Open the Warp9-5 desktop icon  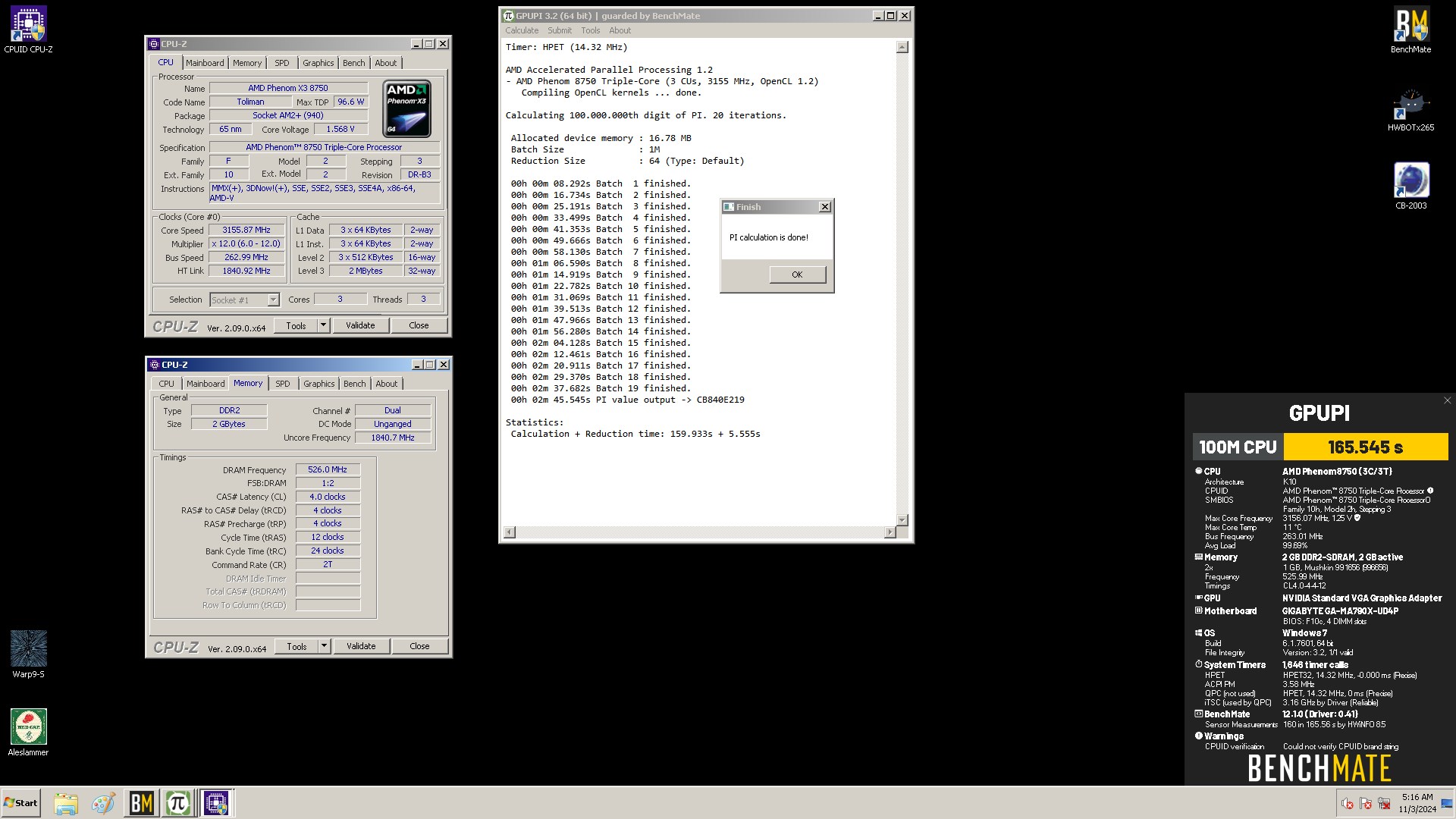click(28, 654)
